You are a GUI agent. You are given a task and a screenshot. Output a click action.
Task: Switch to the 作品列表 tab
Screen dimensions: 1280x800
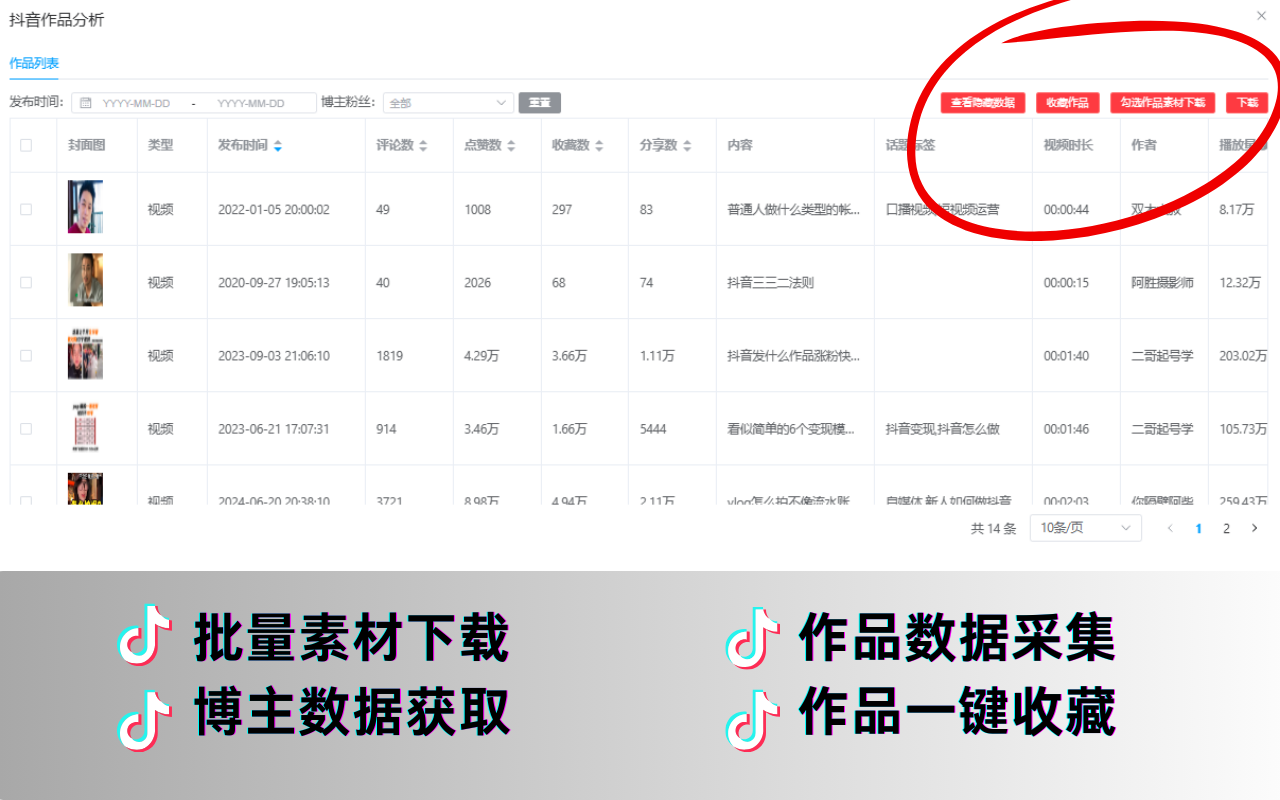pos(33,63)
